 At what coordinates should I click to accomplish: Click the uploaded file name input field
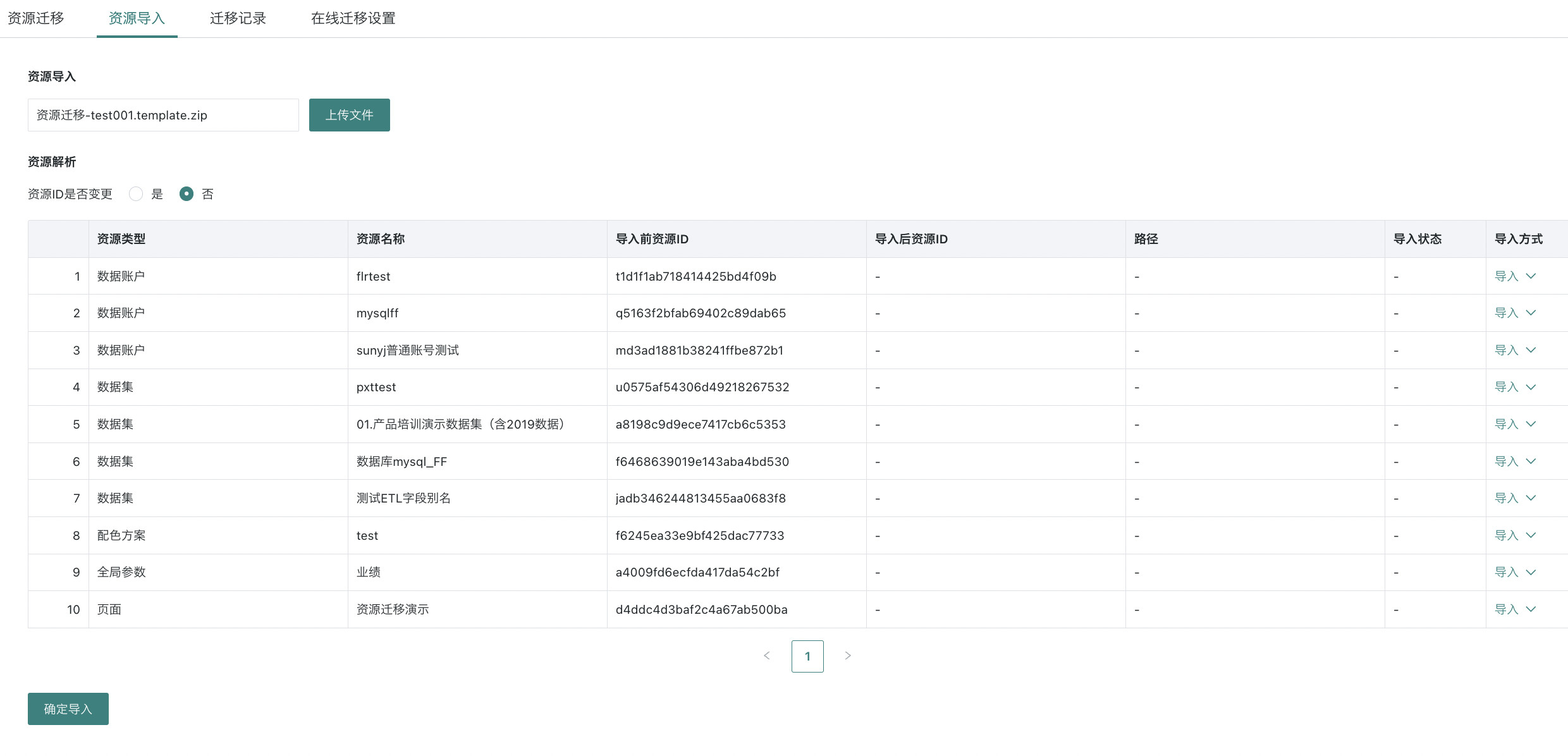pos(163,115)
